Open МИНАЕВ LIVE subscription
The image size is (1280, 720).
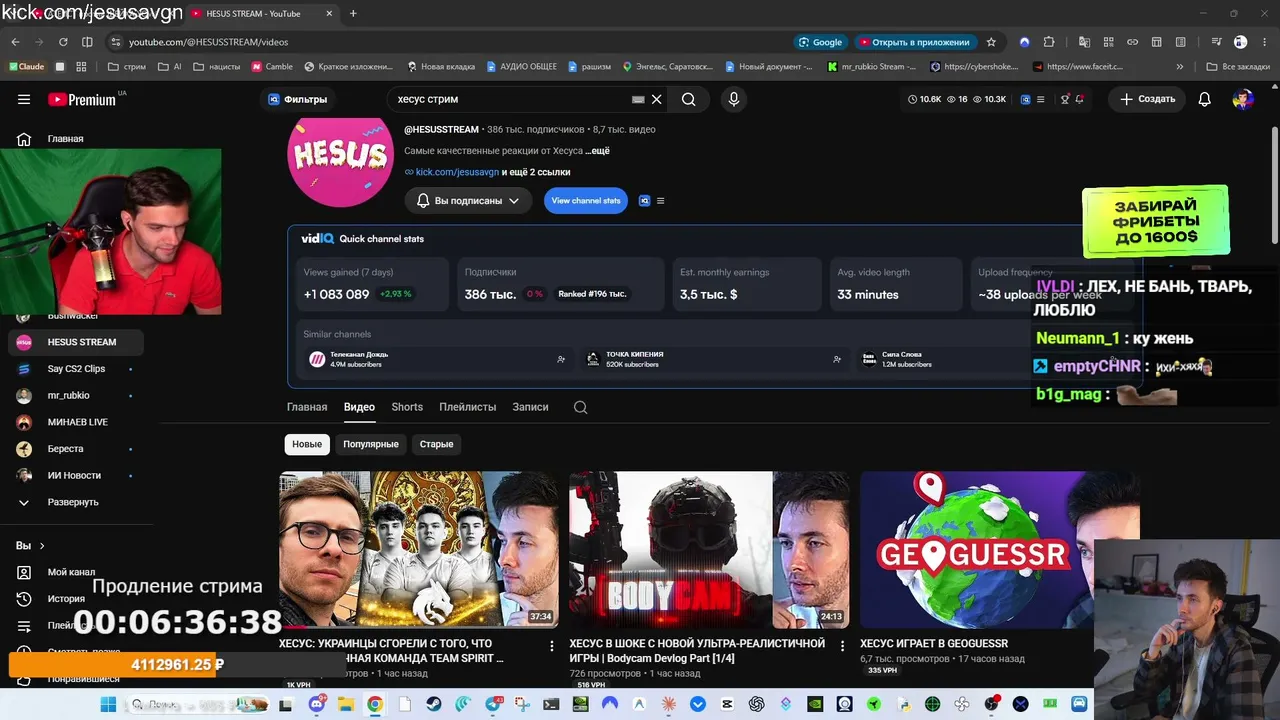coord(76,422)
